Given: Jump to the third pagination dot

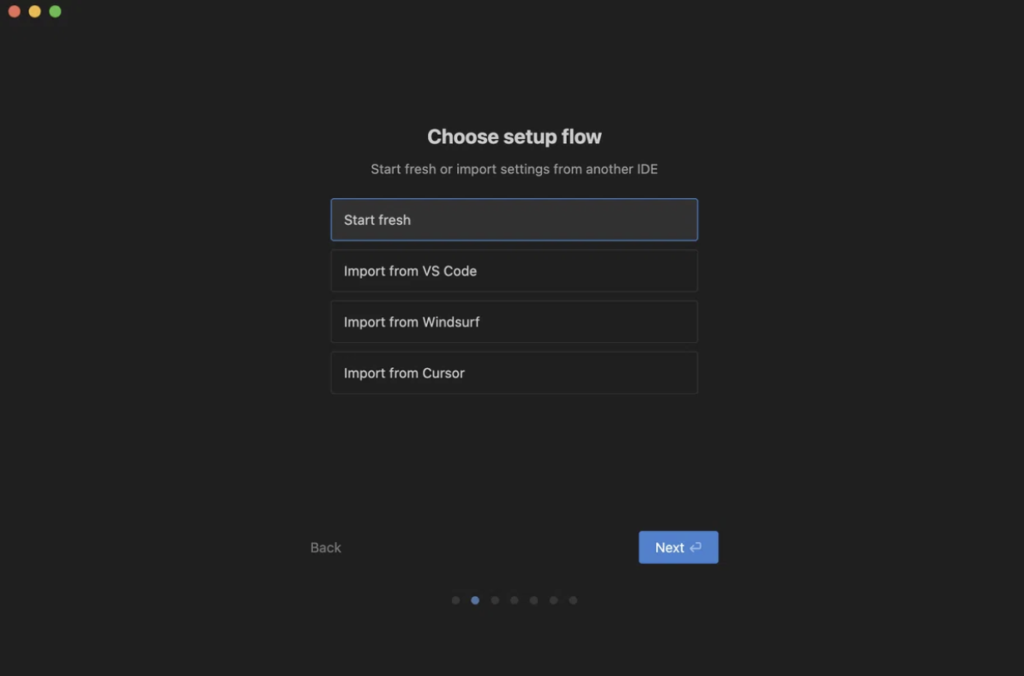Looking at the screenshot, I should tap(495, 601).
